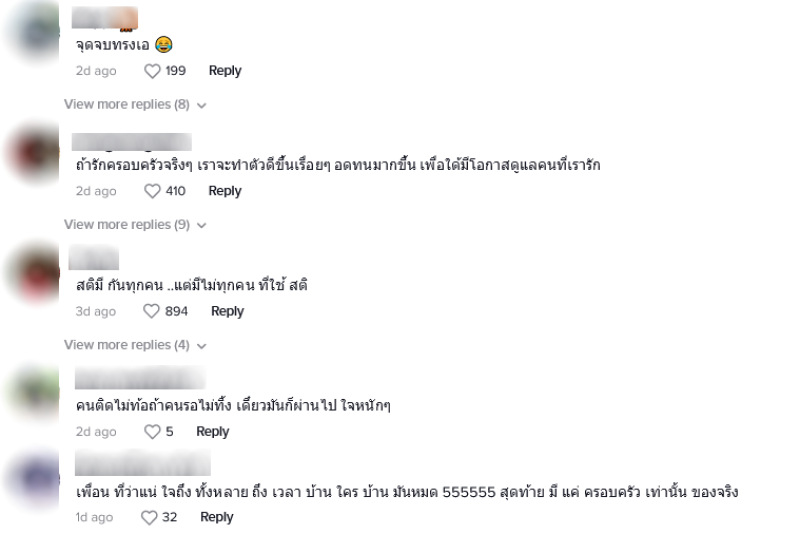800x534 pixels.
Task: Open blurred username above the 32-like comment
Action: (x=143, y=463)
